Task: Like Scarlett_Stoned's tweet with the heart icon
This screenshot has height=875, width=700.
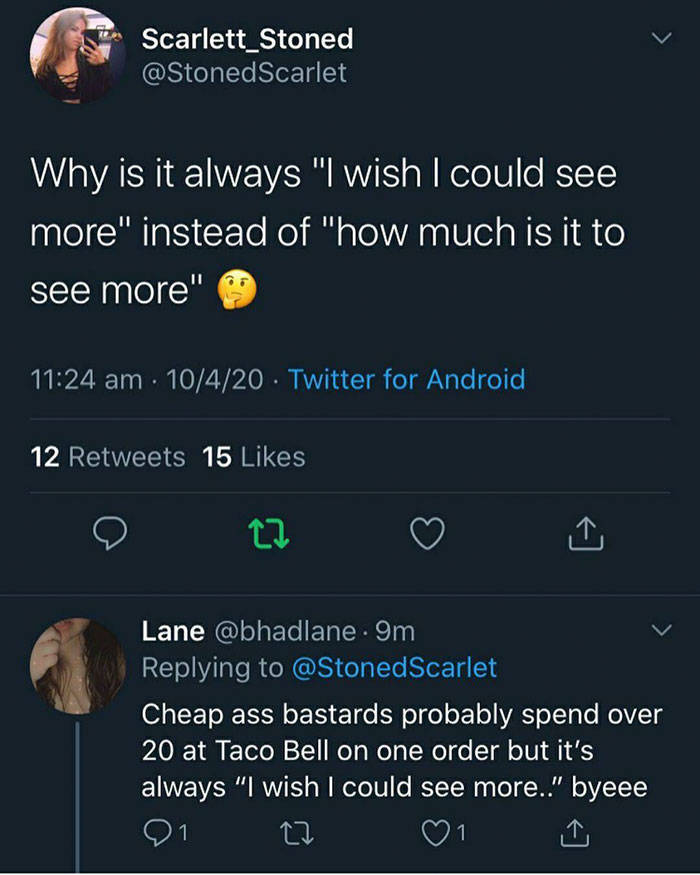Action: click(427, 534)
